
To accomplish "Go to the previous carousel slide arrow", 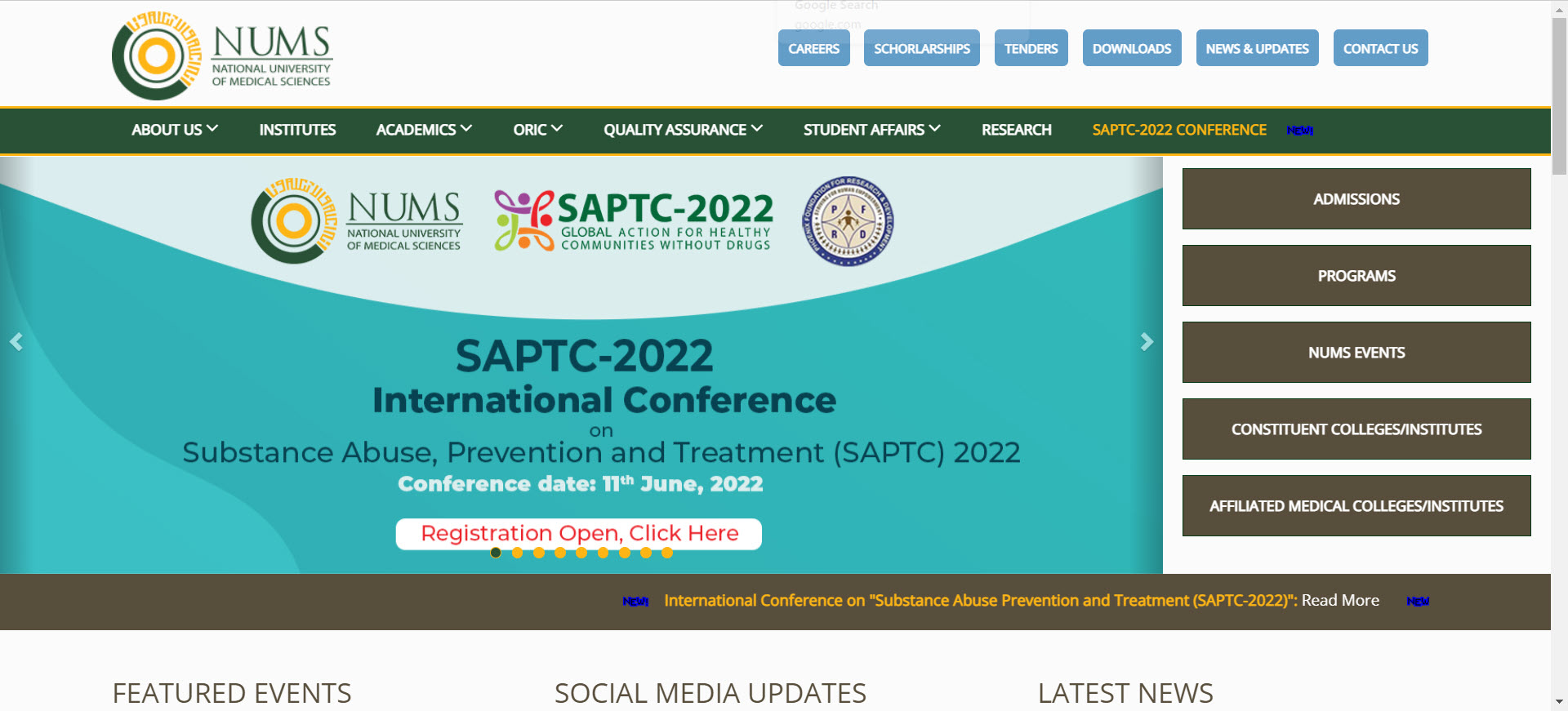I will click(16, 341).
